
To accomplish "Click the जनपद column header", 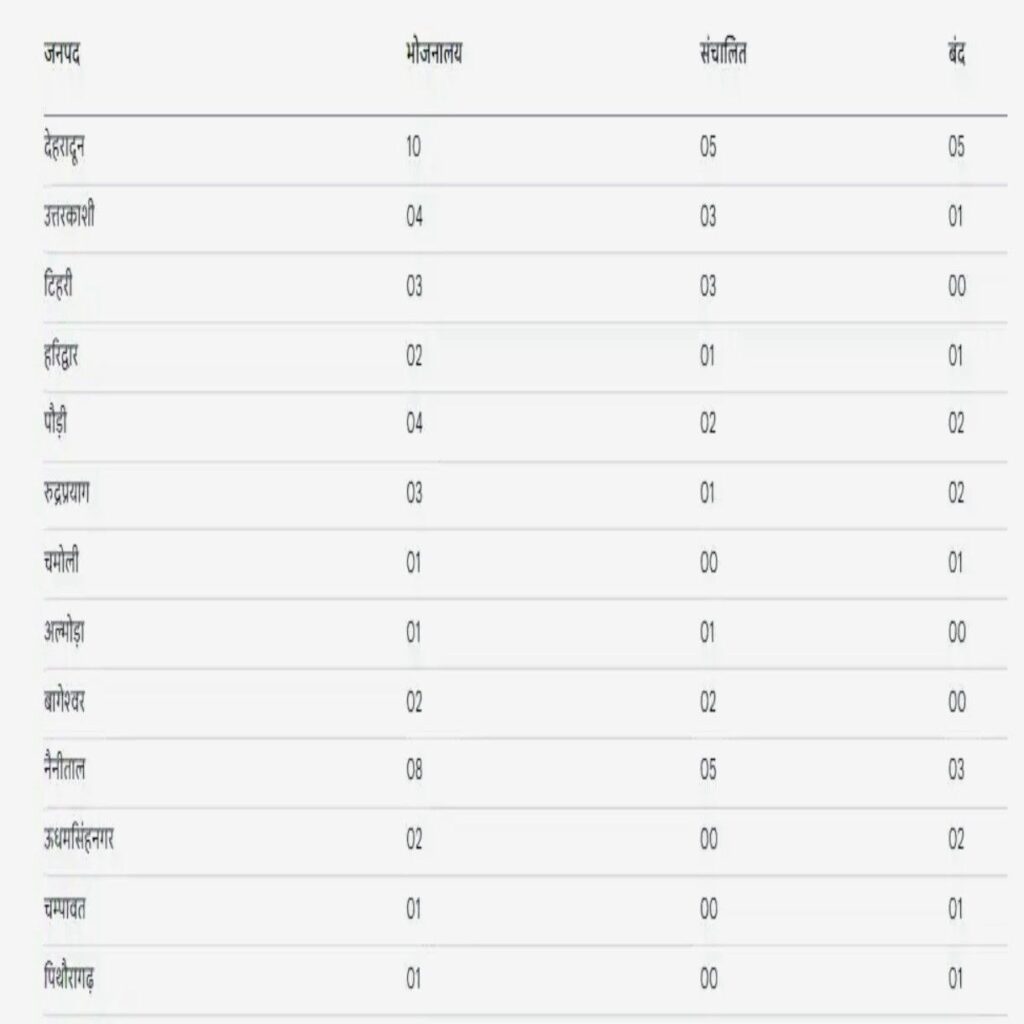I will (62, 54).
